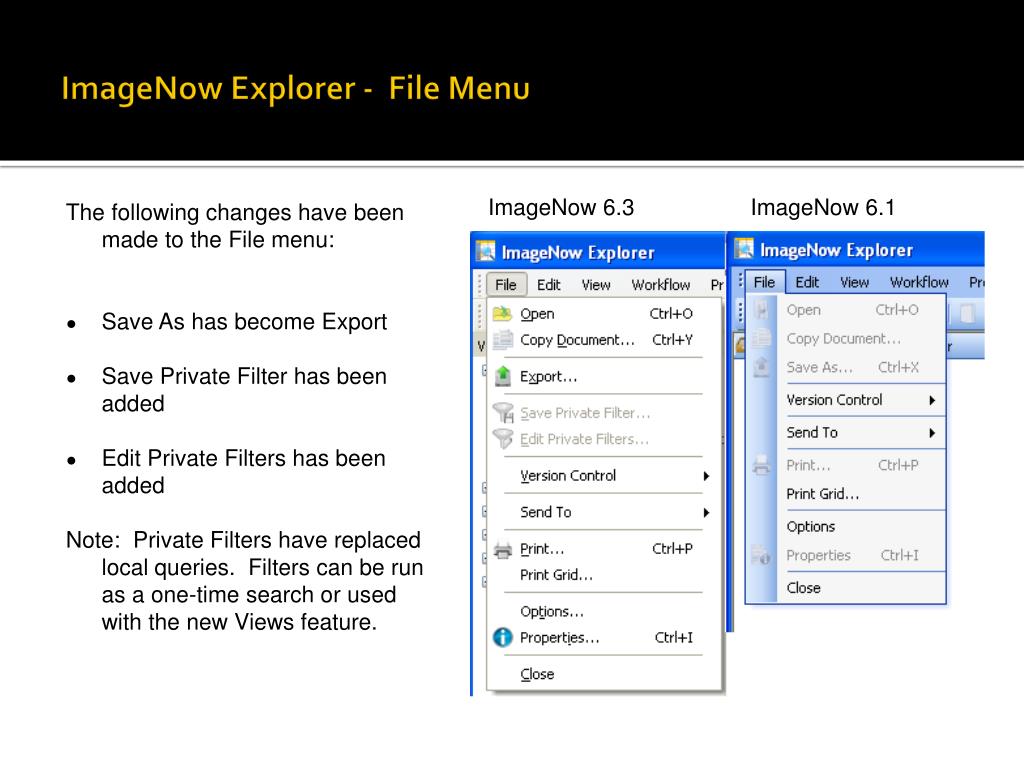The image size is (1024, 768).
Task: Expand Send To submenu in 6.3 menu
Action: pos(605,512)
